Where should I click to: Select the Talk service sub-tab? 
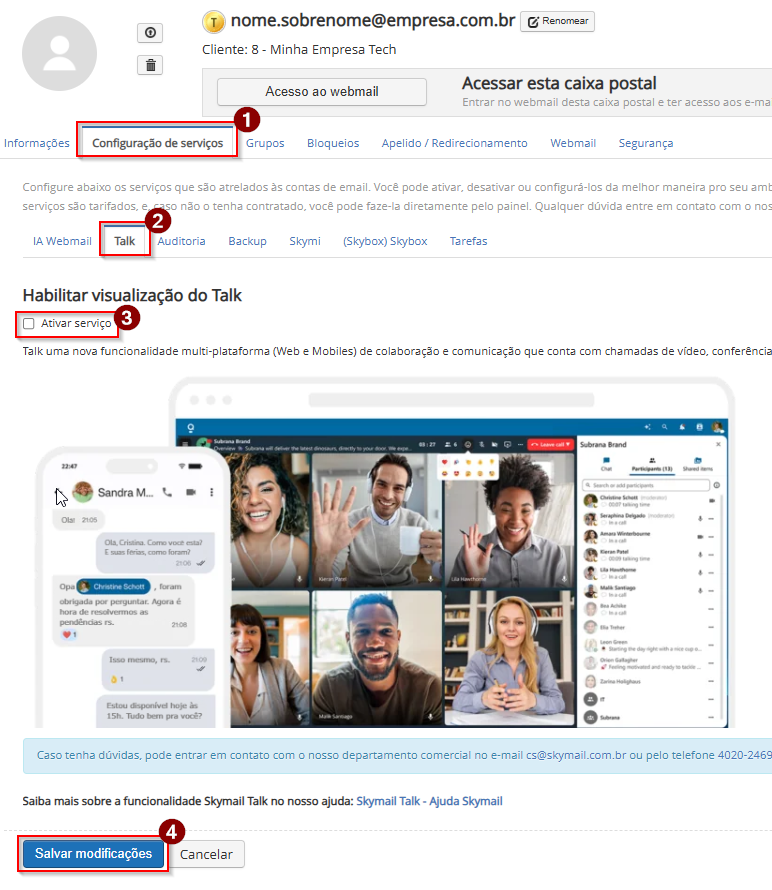point(125,241)
